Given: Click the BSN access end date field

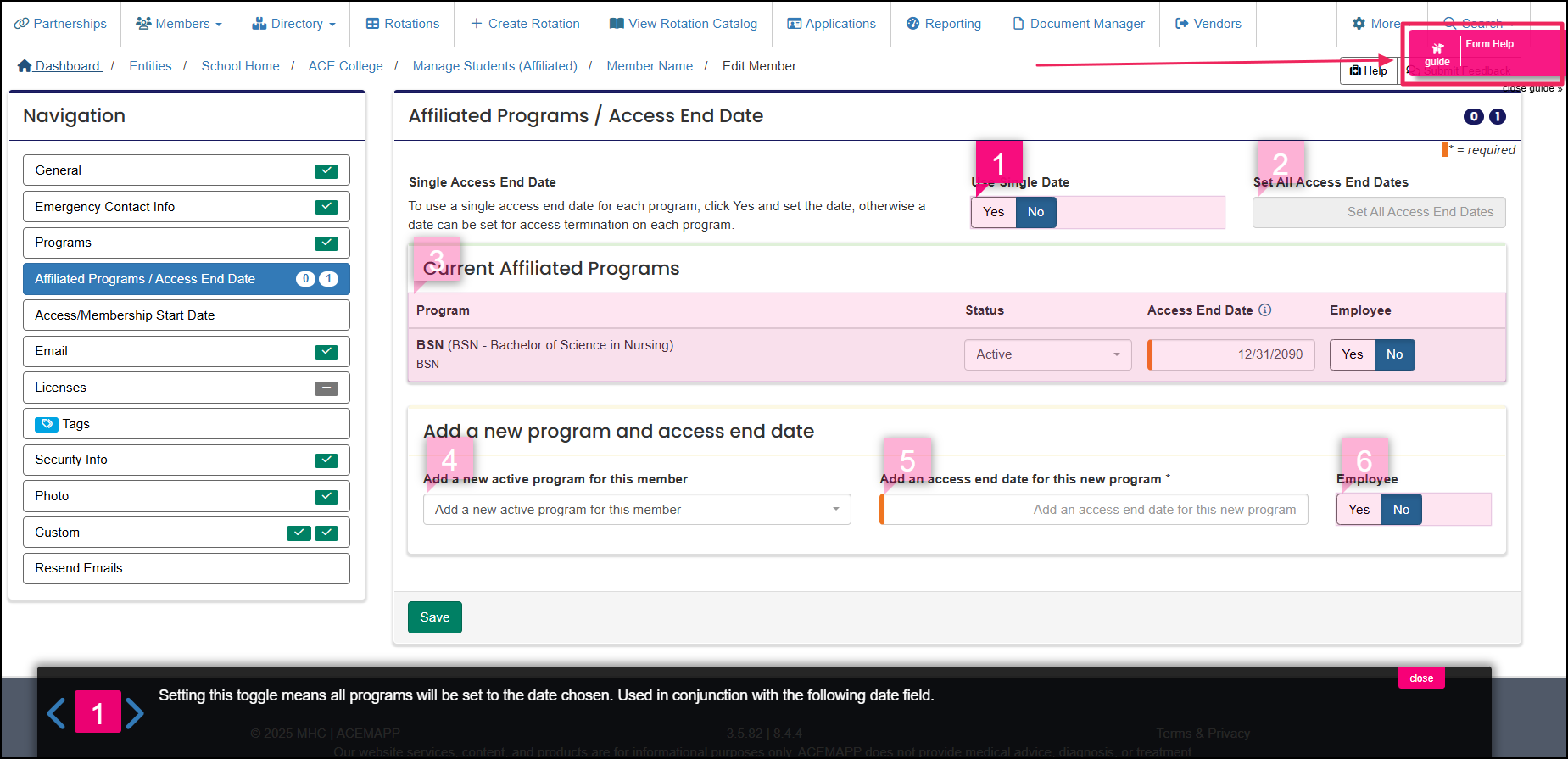Looking at the screenshot, I should (x=1231, y=354).
